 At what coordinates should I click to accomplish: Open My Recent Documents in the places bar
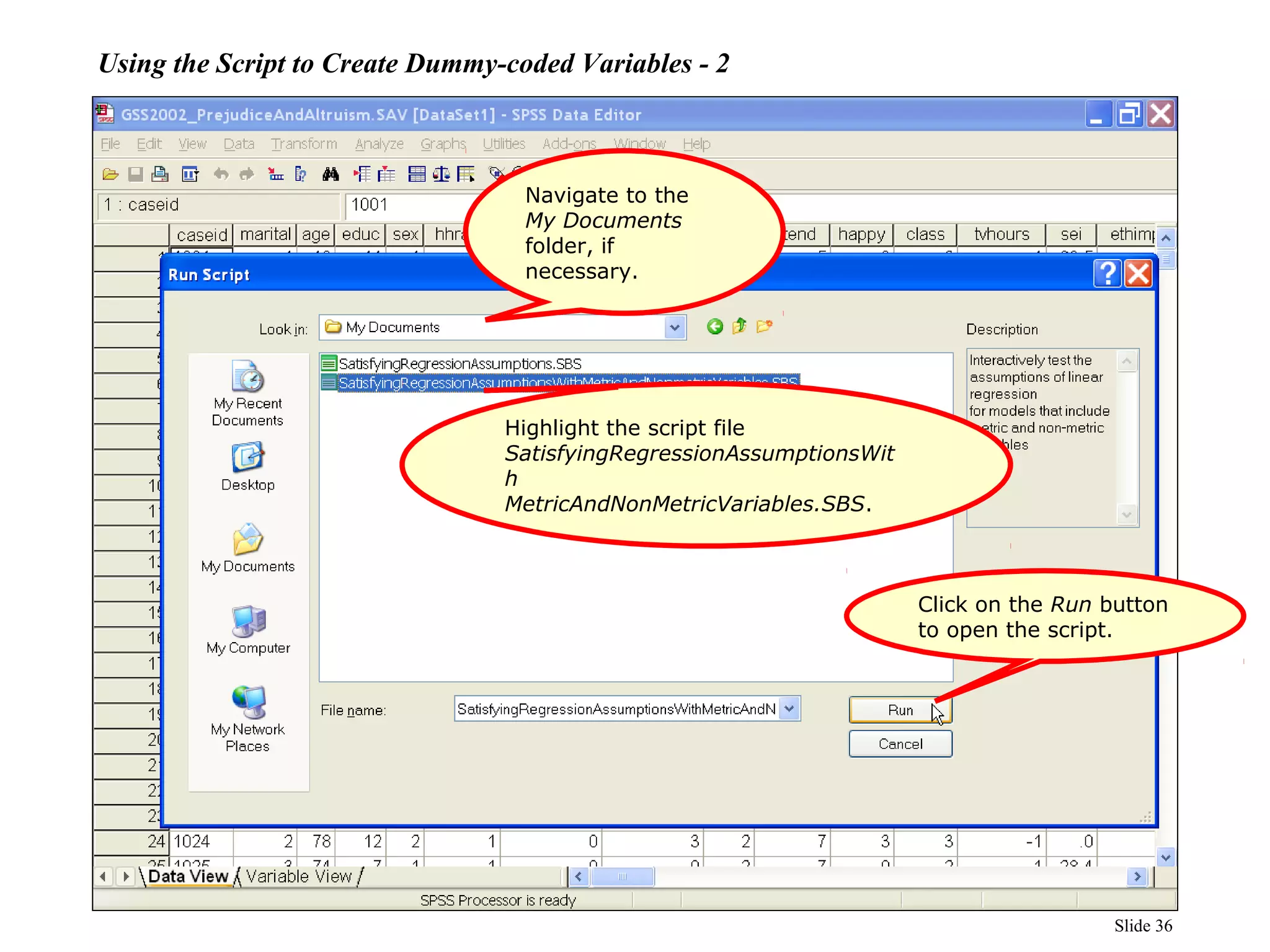point(248,393)
